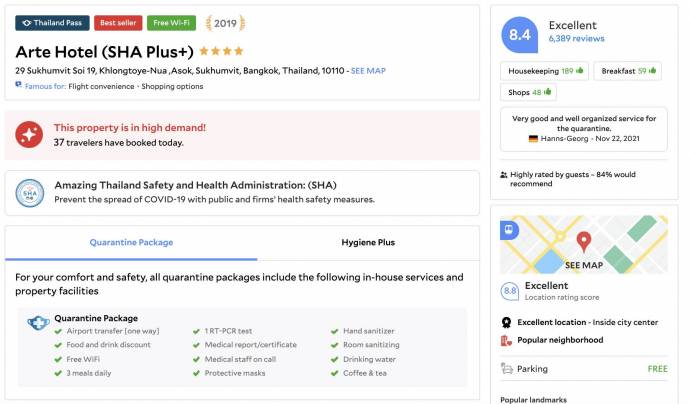The width and height of the screenshot is (690, 404).
Task: Open the SEE MAP thumbnail
Action: point(584,244)
